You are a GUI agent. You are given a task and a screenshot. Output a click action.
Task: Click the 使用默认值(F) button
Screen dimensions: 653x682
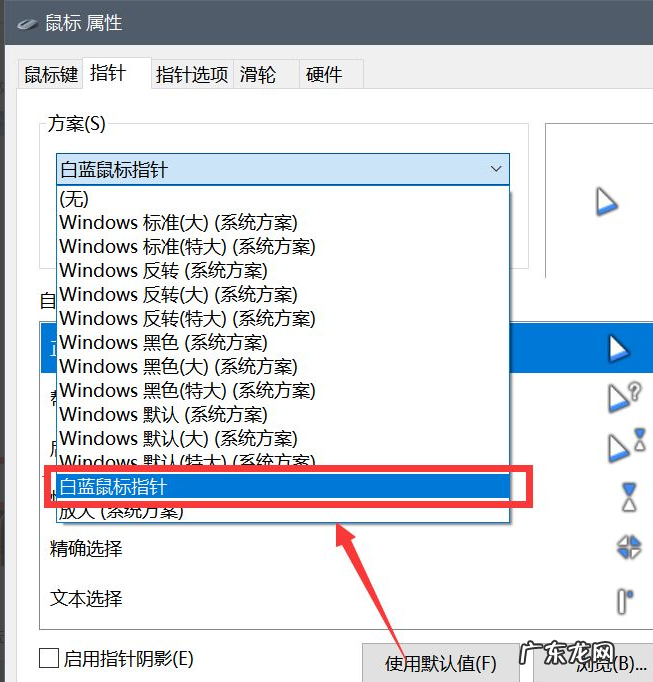pos(440,663)
